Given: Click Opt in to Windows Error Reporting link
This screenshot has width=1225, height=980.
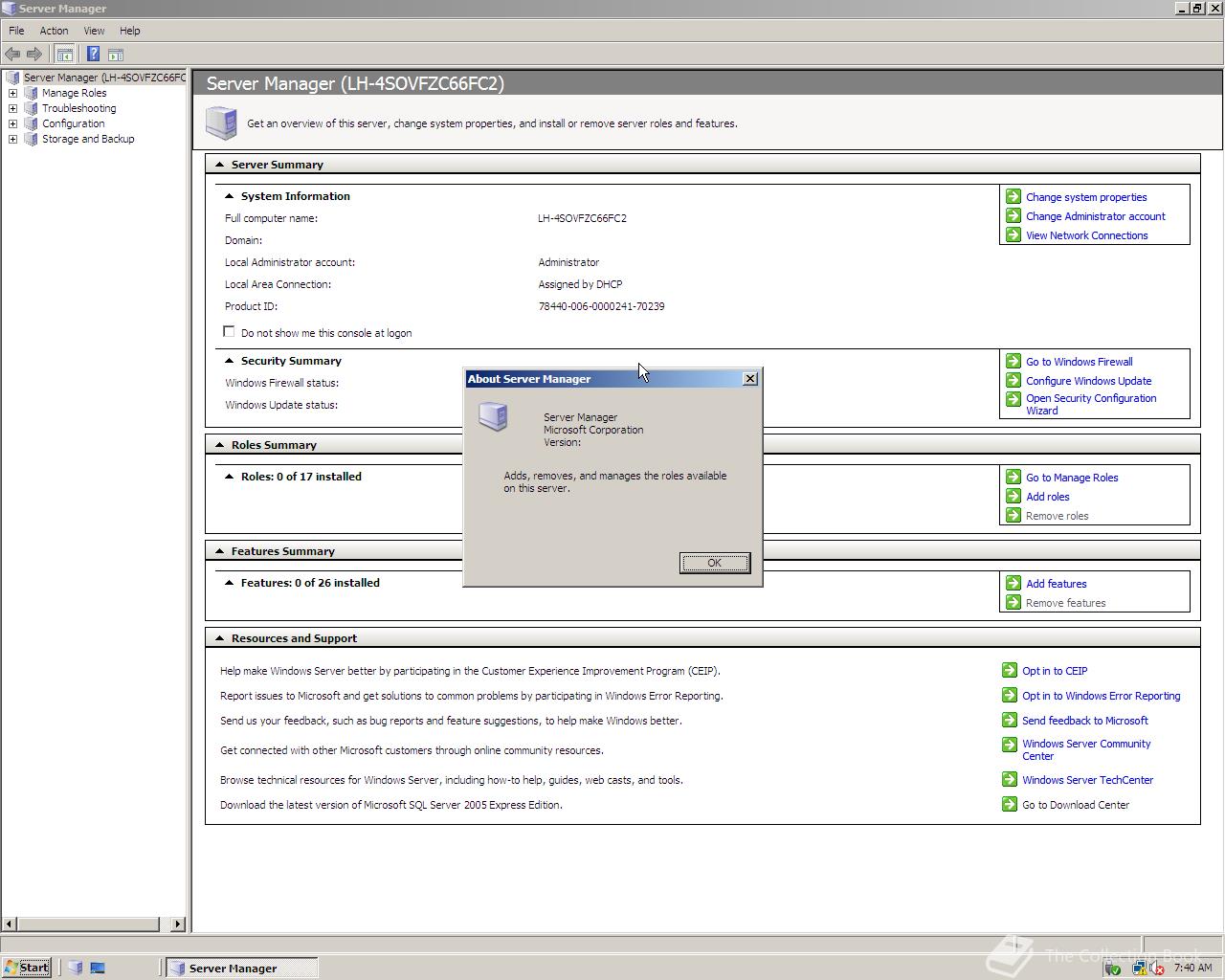Looking at the screenshot, I should click(x=1101, y=696).
